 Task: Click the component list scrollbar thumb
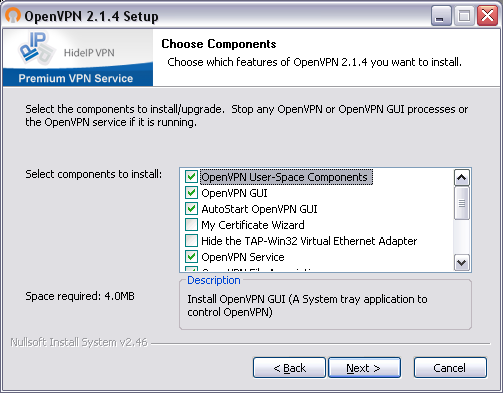[462, 203]
